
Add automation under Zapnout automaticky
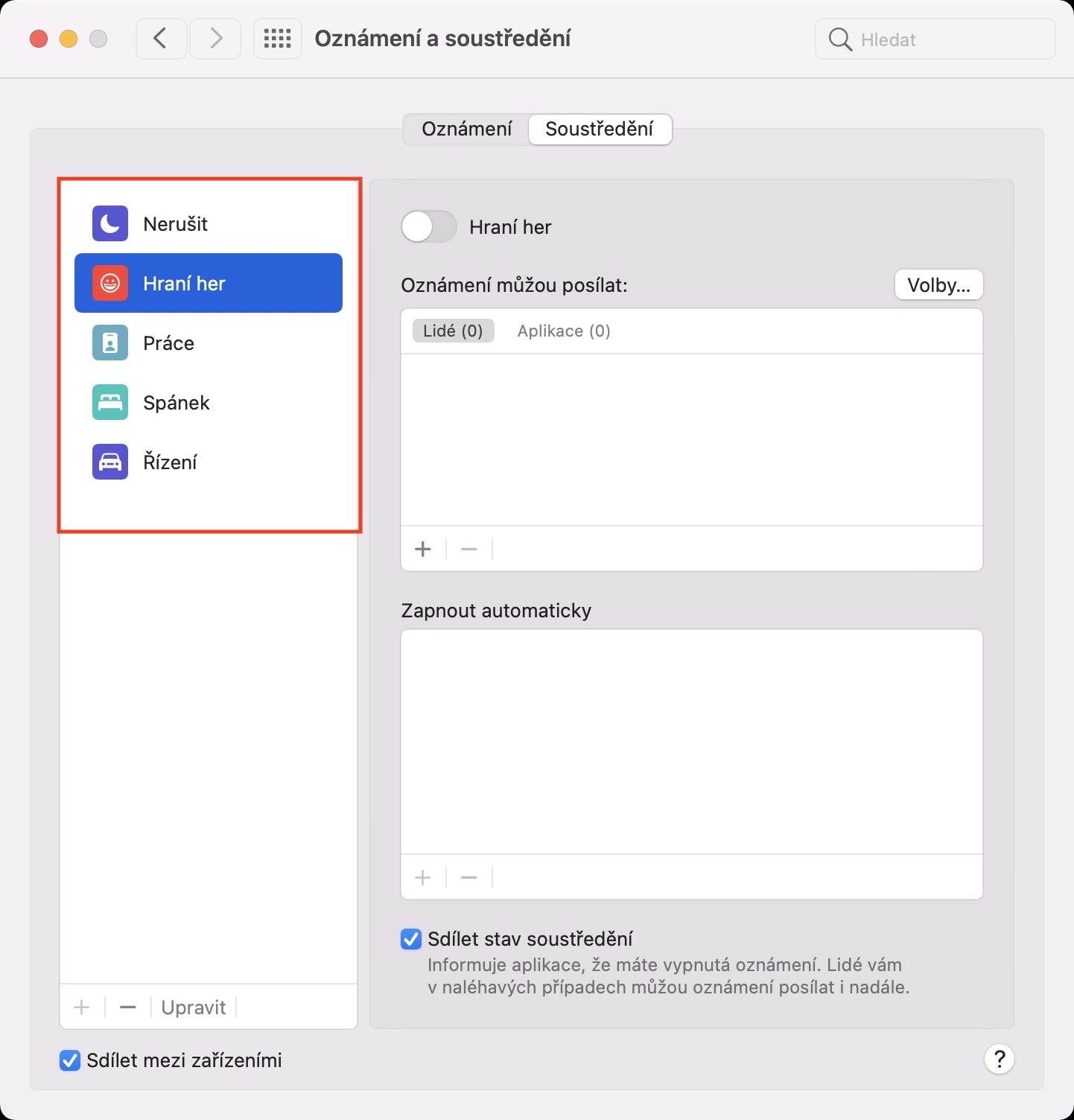click(x=423, y=878)
